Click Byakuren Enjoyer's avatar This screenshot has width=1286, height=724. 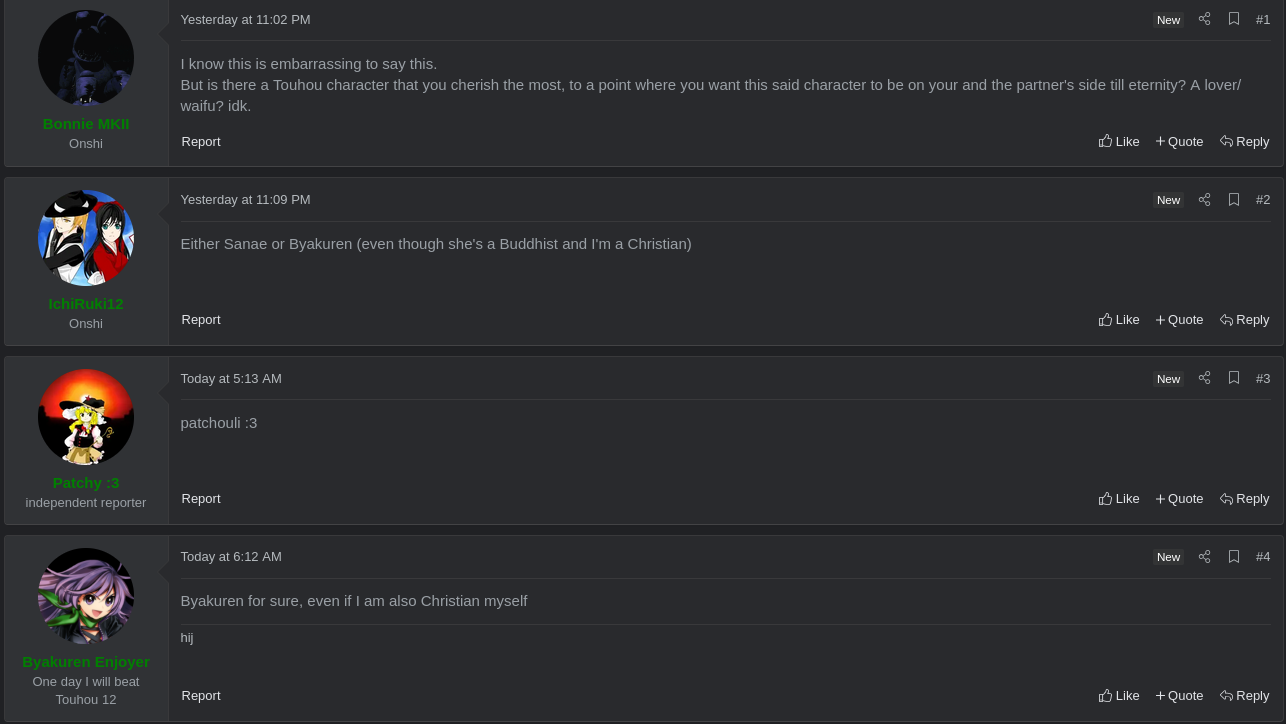coord(86,596)
